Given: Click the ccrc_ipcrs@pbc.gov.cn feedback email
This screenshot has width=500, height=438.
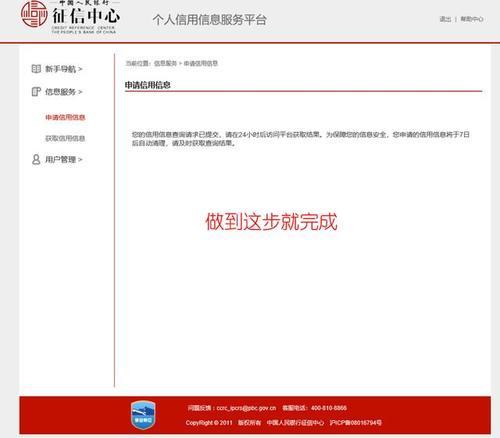Looking at the screenshot, I should coord(246,408).
